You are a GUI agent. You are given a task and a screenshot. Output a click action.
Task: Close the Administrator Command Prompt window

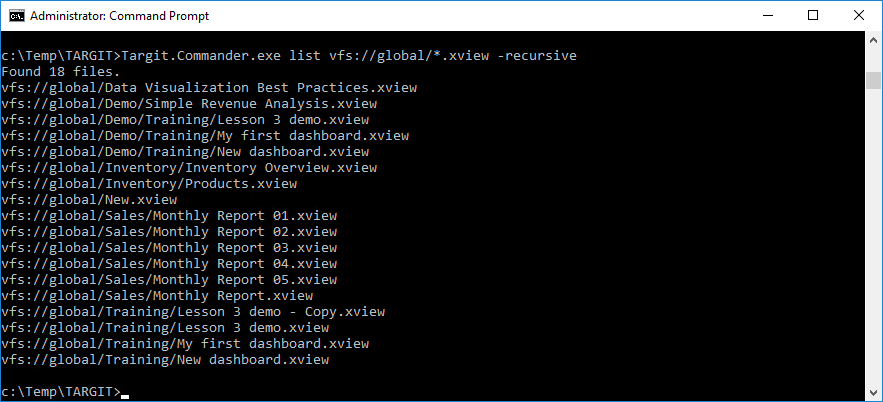click(859, 15)
